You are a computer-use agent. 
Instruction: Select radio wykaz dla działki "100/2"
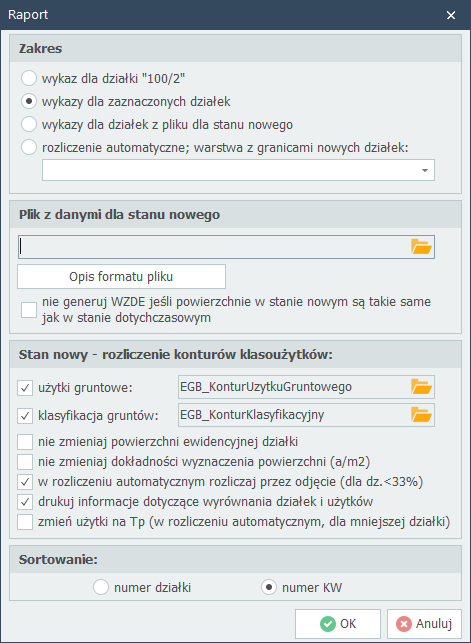[x=29, y=78]
